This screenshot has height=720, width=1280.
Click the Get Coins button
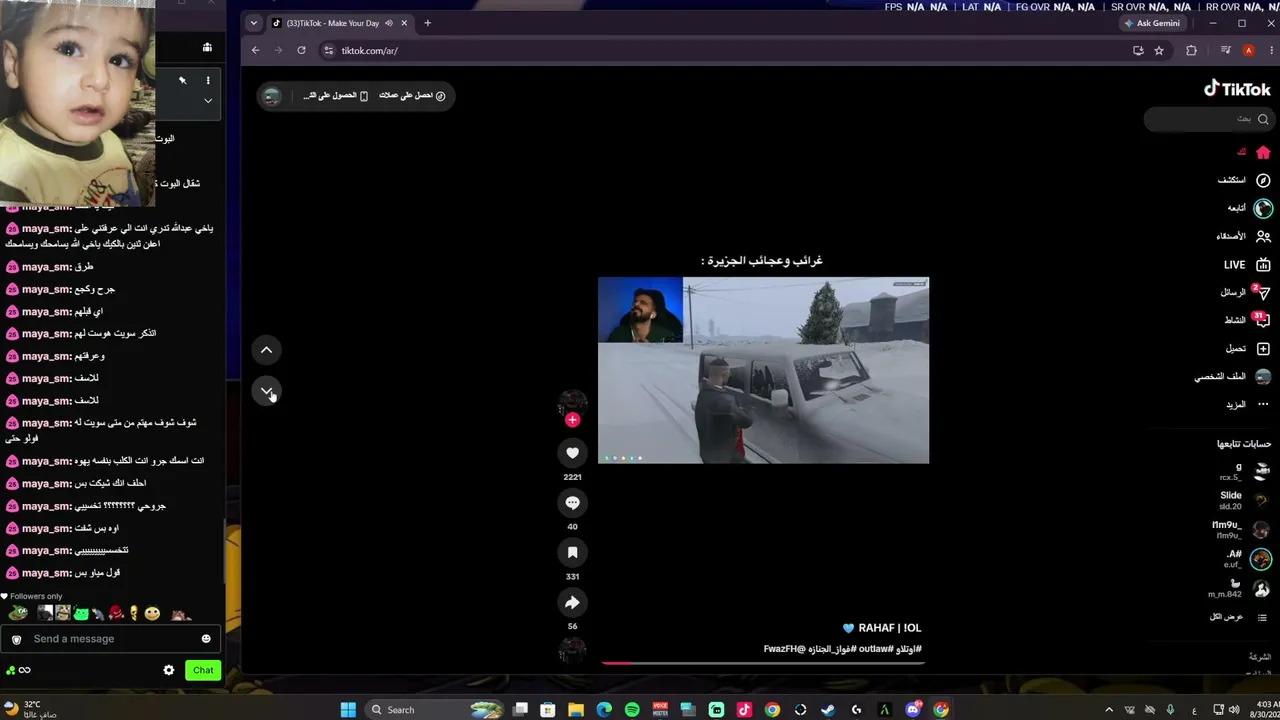(x=412, y=96)
